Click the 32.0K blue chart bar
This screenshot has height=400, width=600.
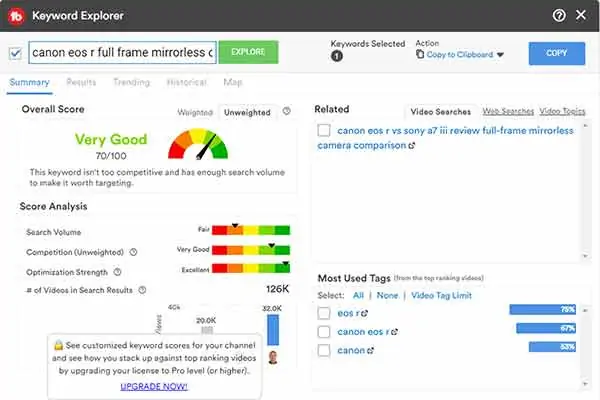(x=273, y=330)
